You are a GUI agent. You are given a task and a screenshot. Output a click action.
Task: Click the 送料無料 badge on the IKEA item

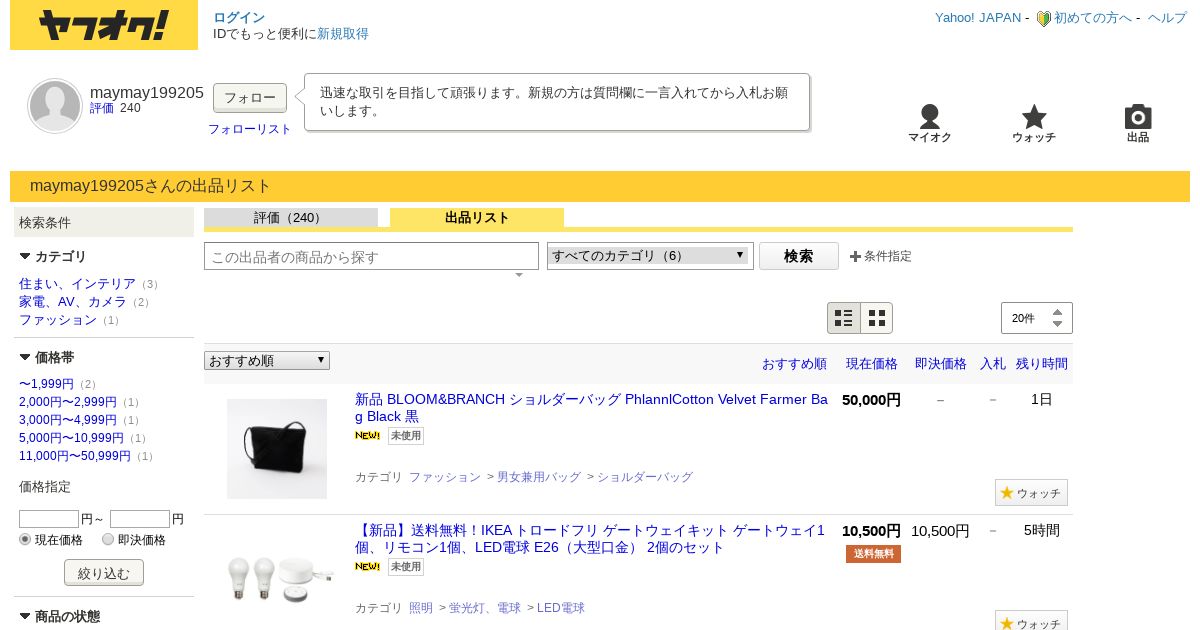click(873, 554)
